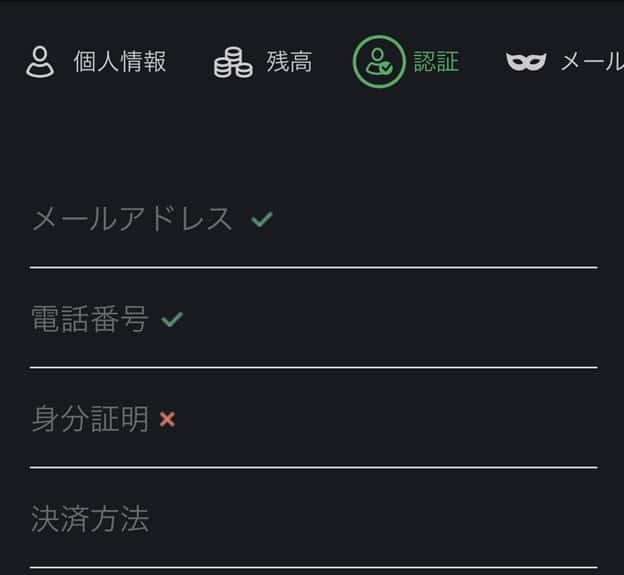Viewport: 624px width, 575px height.
Task: Open the 決済方法 row label
Action: click(90, 520)
